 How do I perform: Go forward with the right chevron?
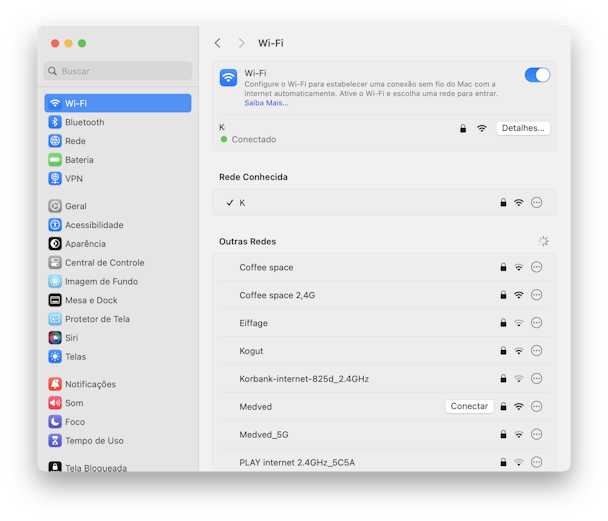point(242,43)
